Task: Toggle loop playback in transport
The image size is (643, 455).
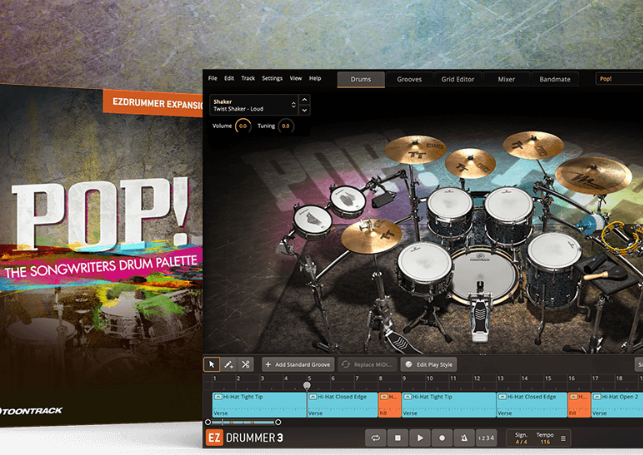Action: point(375,438)
